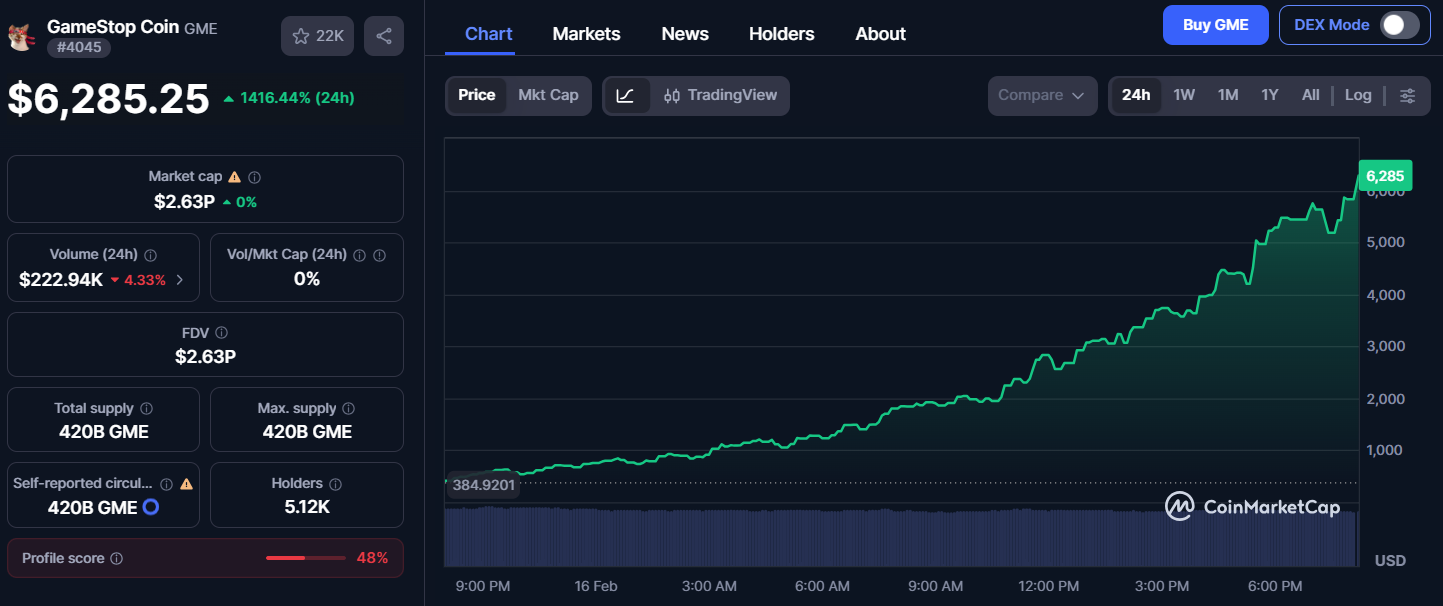Select the 1W time range
1443x606 pixels.
pos(1184,95)
